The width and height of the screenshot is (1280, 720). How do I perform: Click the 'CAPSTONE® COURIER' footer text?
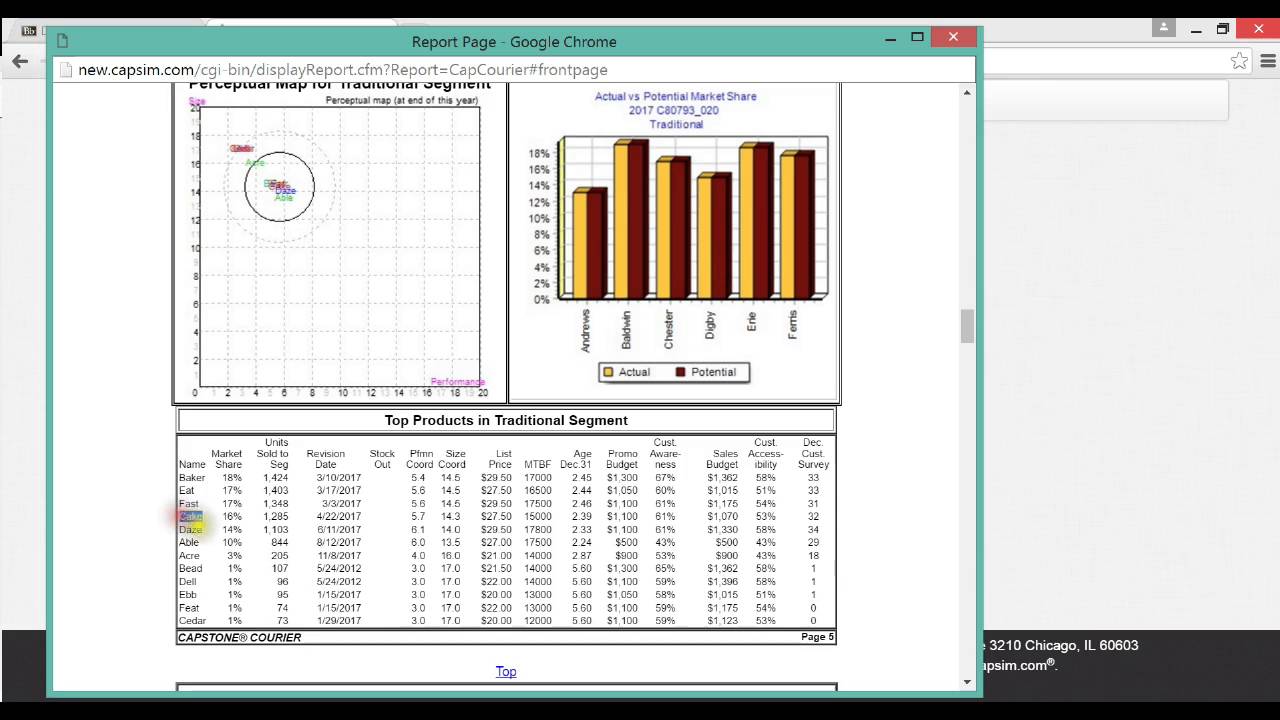pyautogui.click(x=240, y=638)
